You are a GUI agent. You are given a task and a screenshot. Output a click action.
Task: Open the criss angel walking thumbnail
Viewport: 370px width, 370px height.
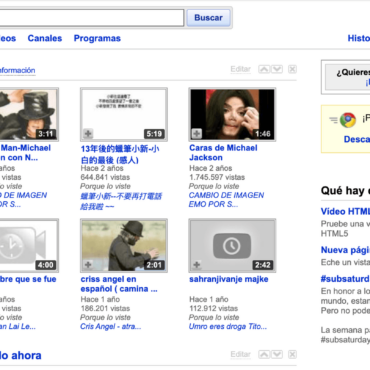tap(124, 246)
